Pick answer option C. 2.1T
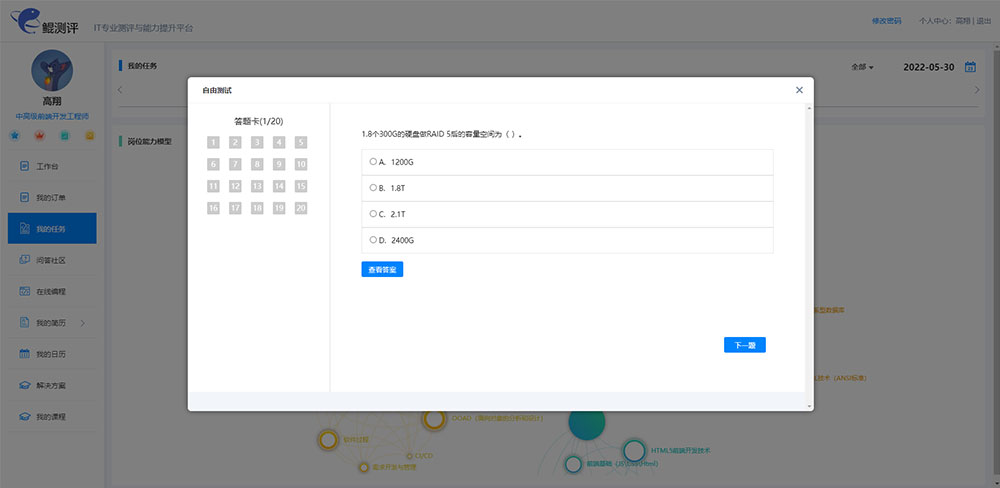The image size is (1000, 488). click(x=373, y=214)
